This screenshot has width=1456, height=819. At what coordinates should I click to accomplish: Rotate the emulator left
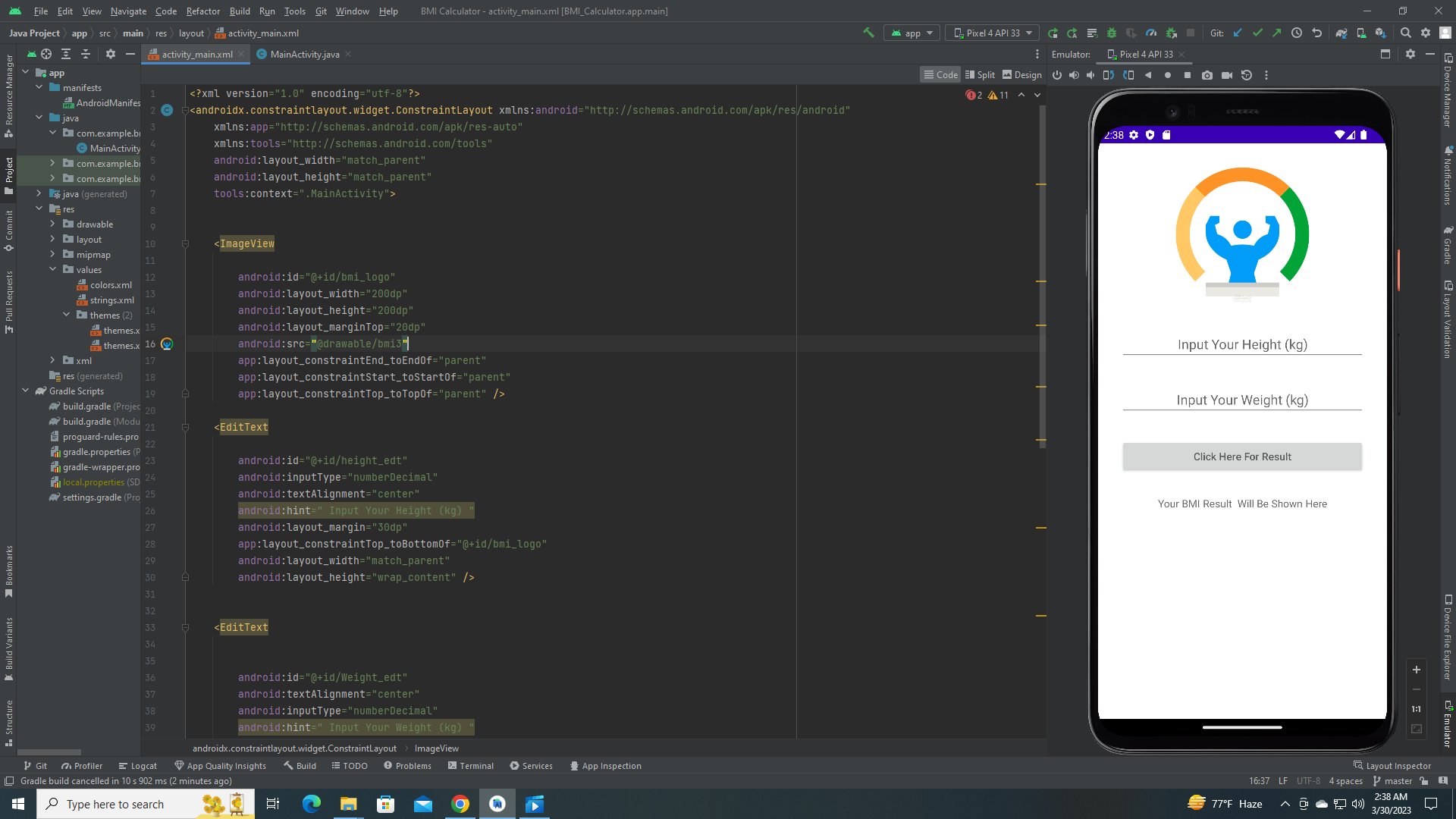point(1109,75)
